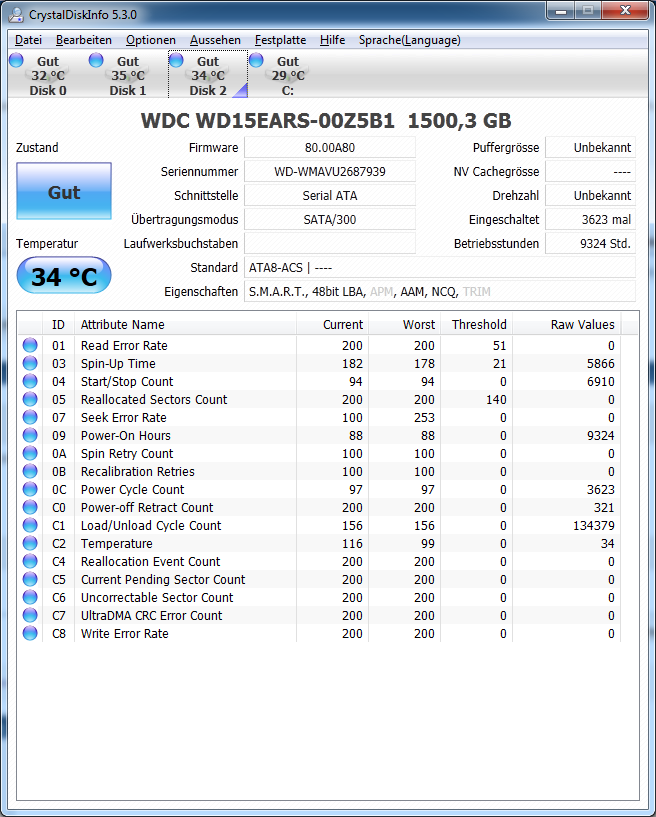This screenshot has width=656, height=817.
Task: Click the status orb for Power-off Retract Count
Action: coord(30,507)
